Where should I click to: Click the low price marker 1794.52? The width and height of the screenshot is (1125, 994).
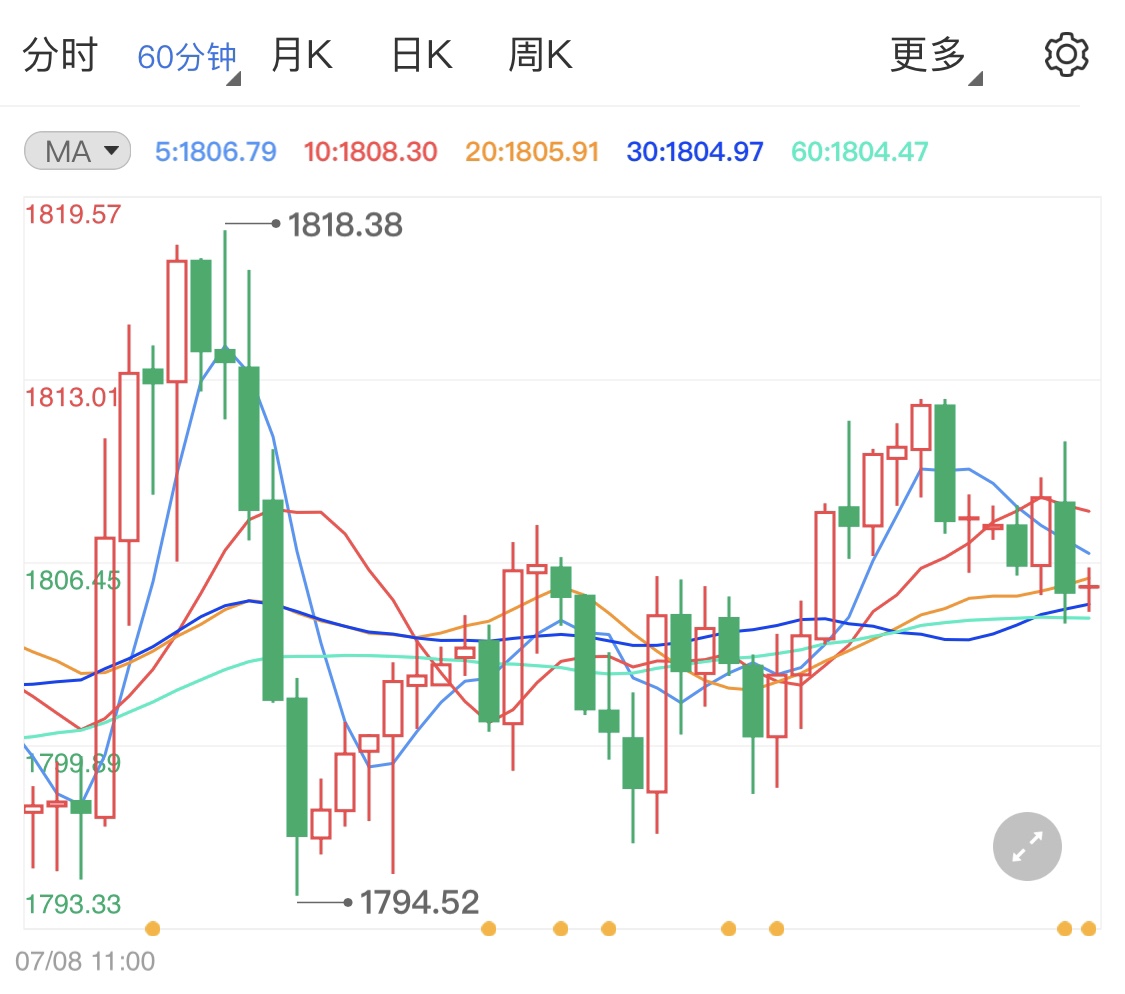(418, 901)
